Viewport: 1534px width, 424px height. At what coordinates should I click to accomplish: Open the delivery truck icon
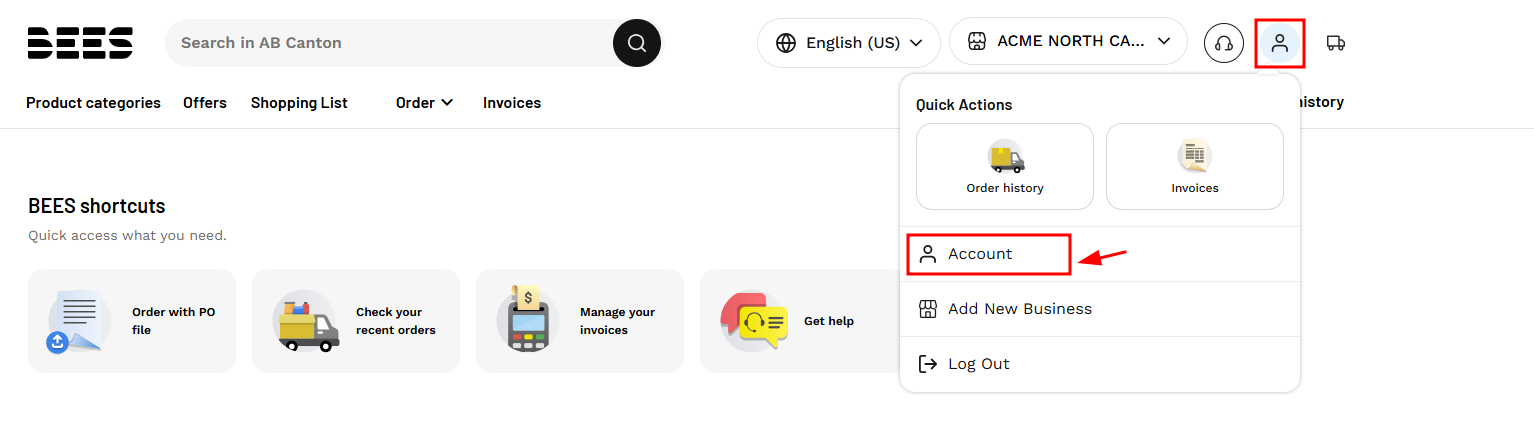pyautogui.click(x=1335, y=43)
